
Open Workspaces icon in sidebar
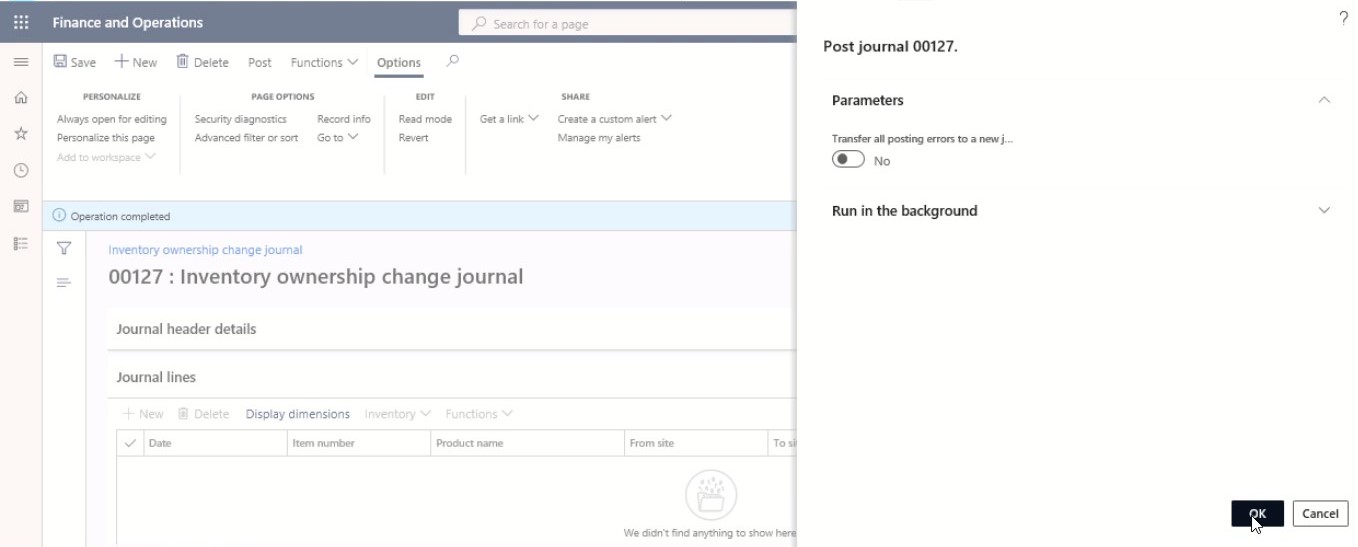tap(20, 206)
